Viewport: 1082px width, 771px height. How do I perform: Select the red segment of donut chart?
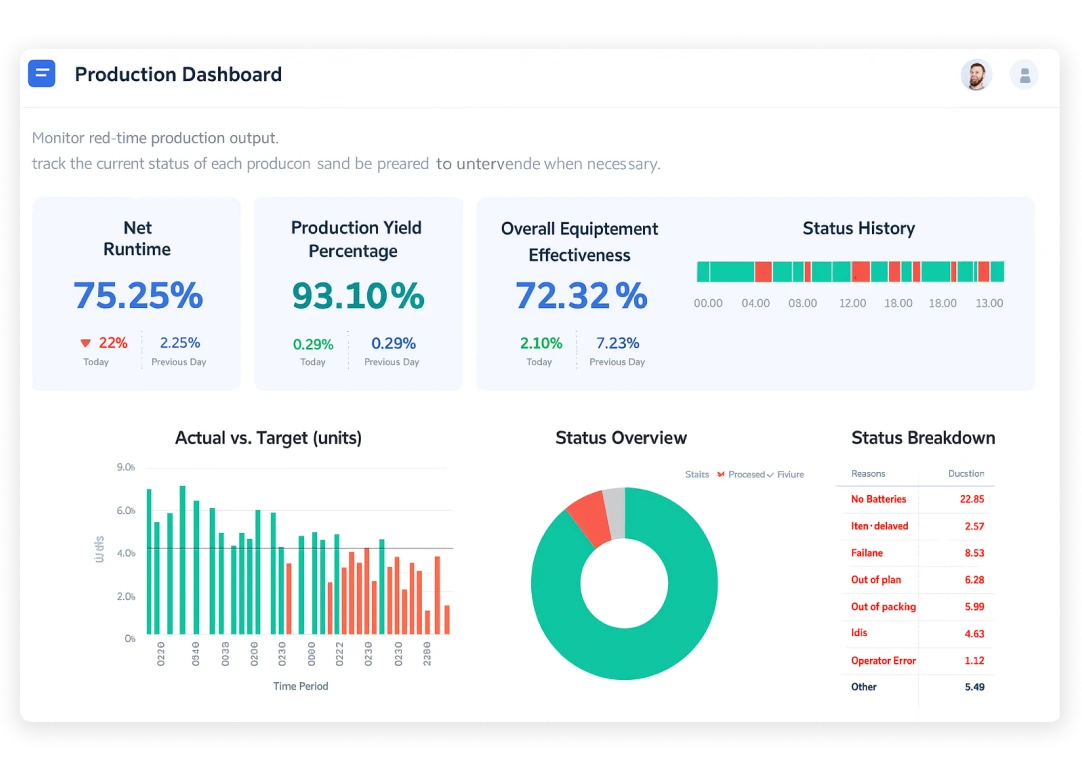click(x=588, y=518)
